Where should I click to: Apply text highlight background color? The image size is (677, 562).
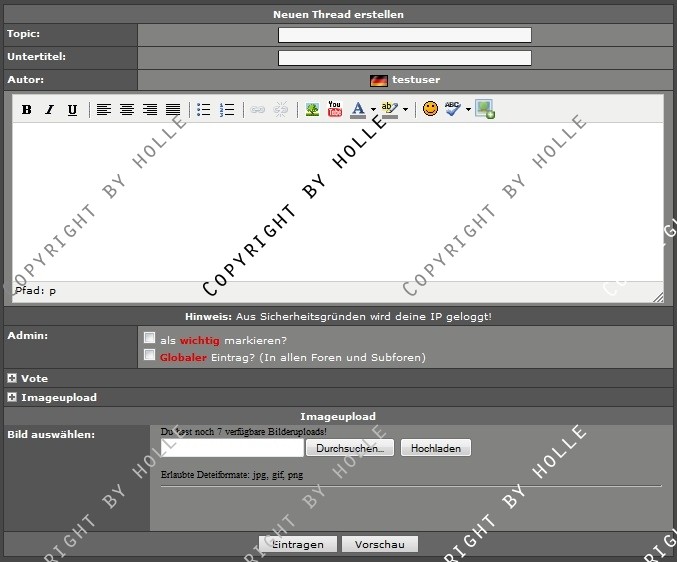coord(389,110)
